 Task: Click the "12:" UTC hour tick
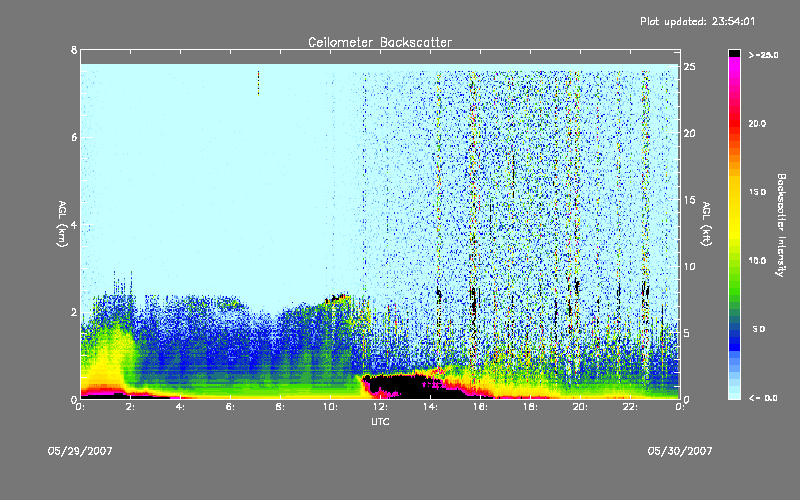(380, 407)
